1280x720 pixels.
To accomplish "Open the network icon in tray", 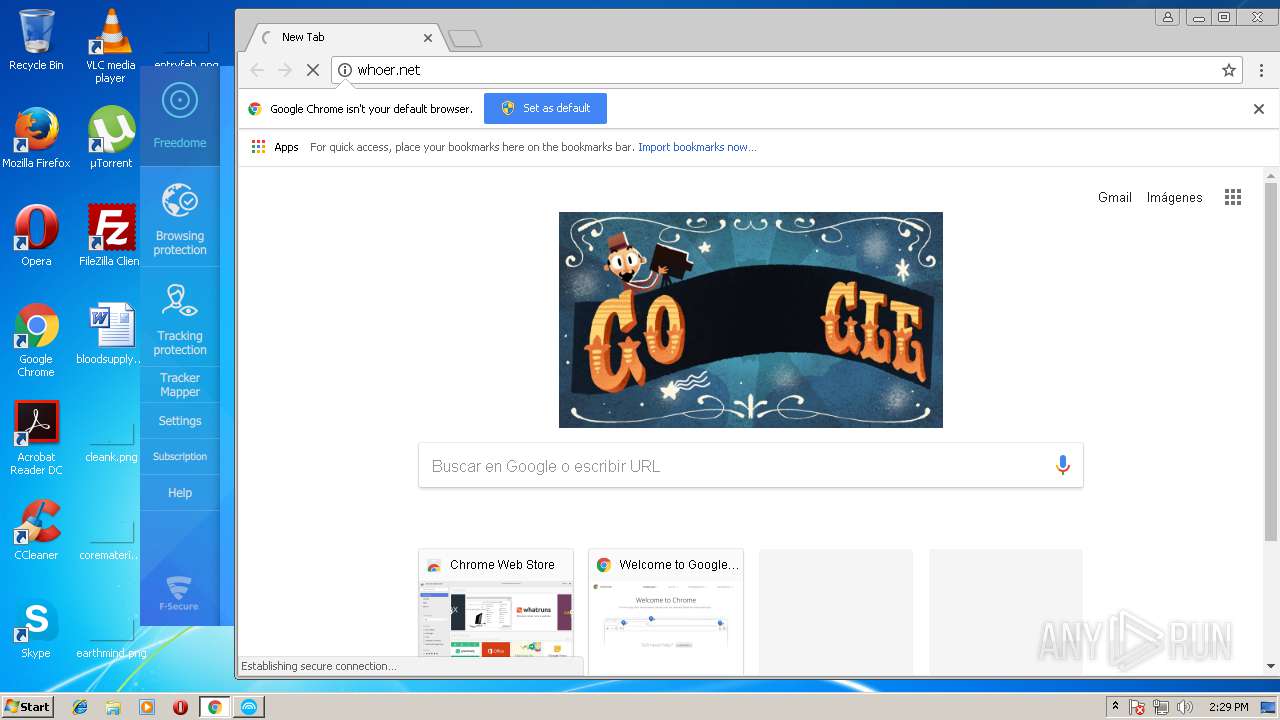I will tap(1161, 707).
